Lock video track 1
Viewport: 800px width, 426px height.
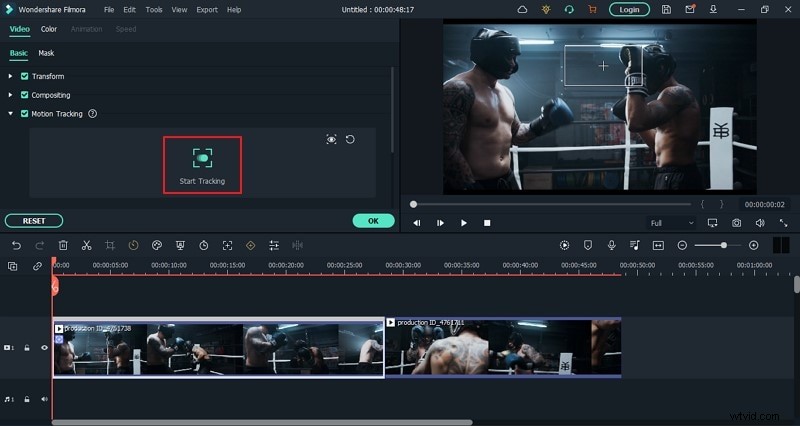27,347
